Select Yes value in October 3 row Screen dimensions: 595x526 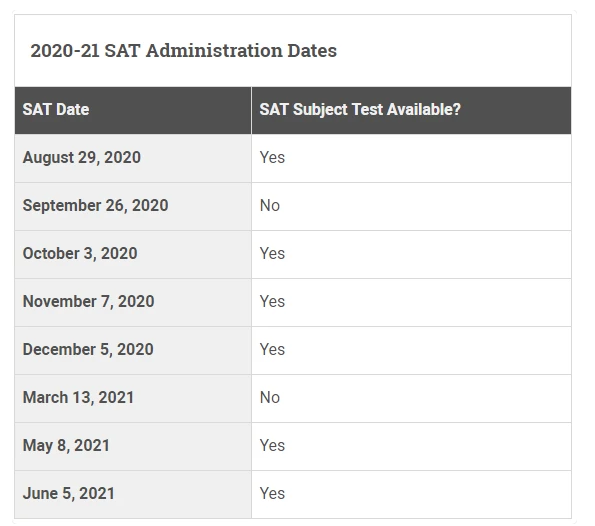click(272, 254)
